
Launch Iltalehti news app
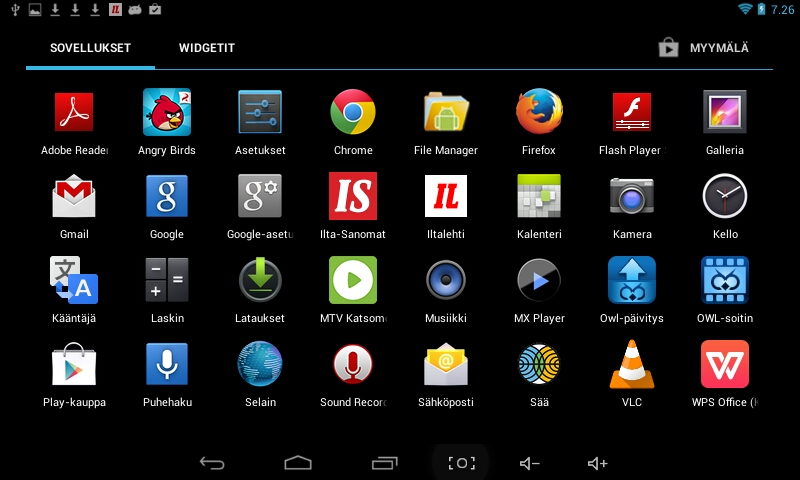pos(446,196)
